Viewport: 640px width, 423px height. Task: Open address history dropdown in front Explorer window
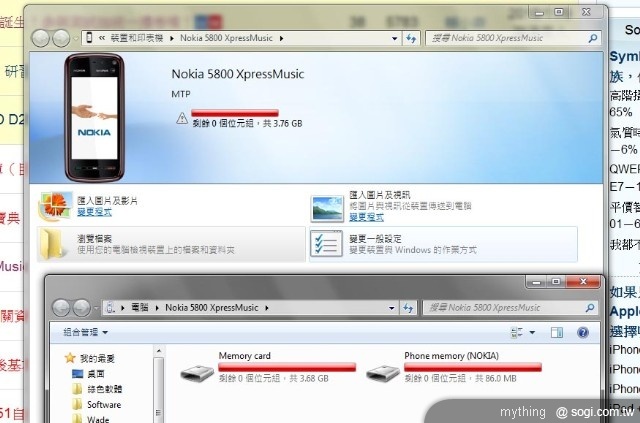[391, 308]
